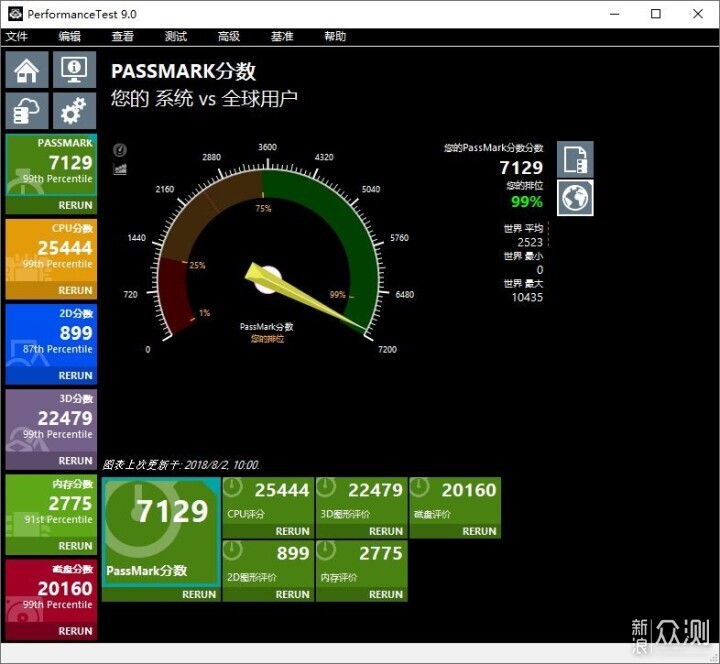Open the 编辑 menu
The width and height of the screenshot is (720, 664).
coord(69,36)
